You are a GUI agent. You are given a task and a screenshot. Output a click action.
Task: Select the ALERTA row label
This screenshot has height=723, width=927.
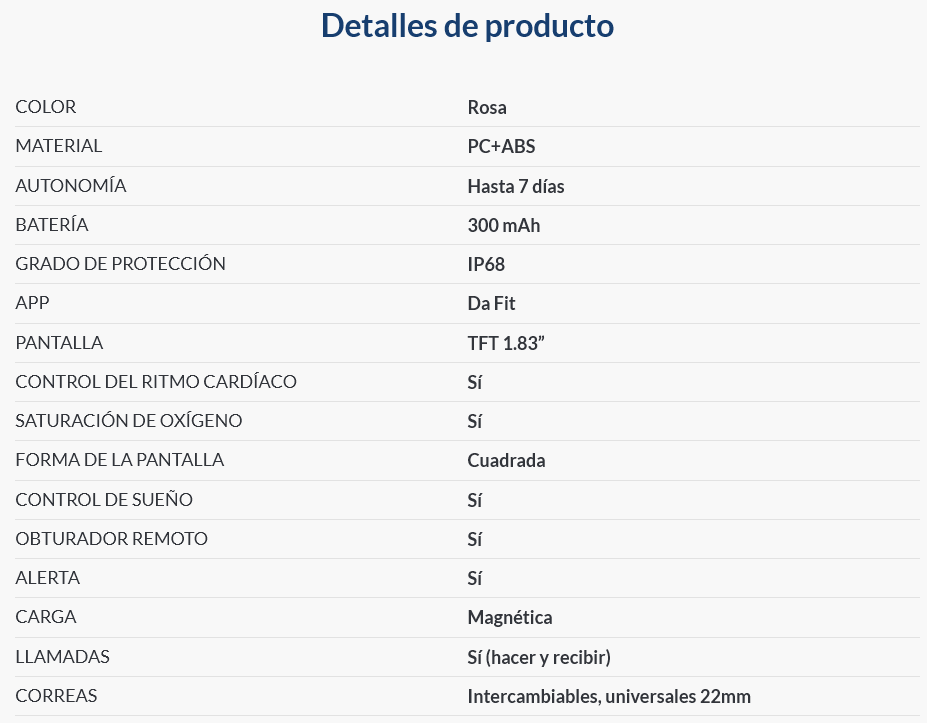(48, 578)
